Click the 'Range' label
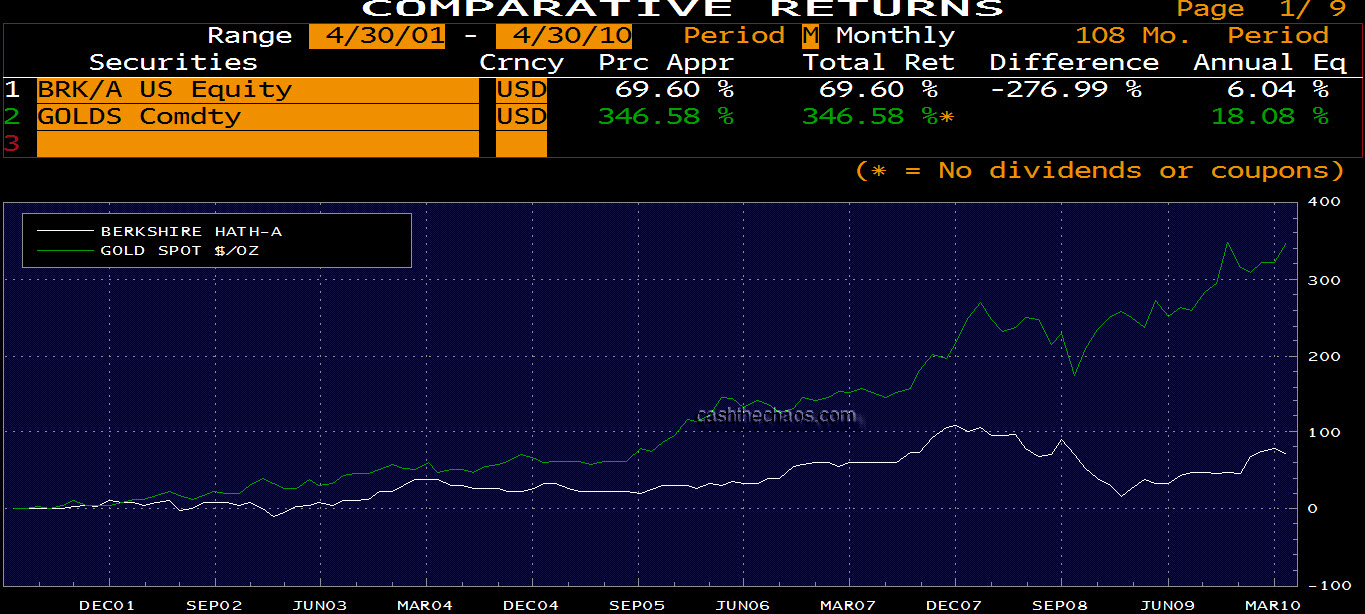Viewport: 1365px width, 614px height. [250, 36]
